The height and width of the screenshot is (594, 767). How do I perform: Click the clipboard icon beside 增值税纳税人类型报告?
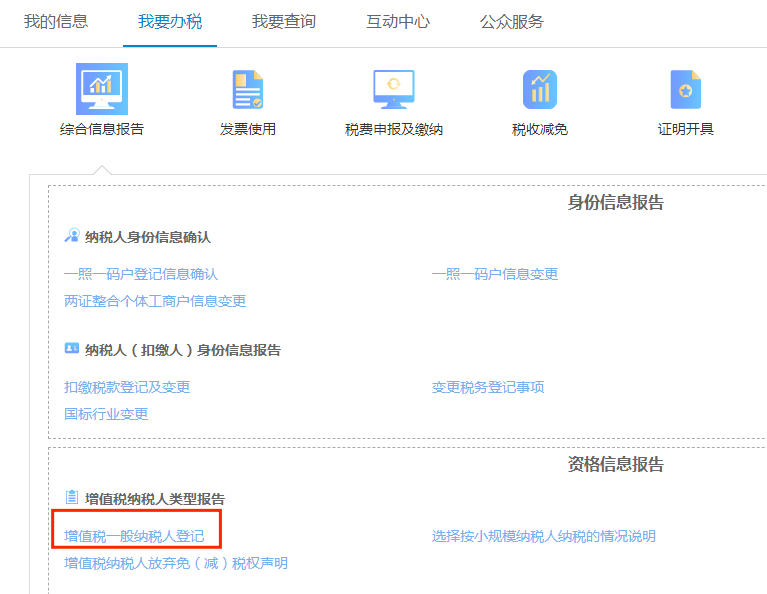pyautogui.click(x=72, y=497)
